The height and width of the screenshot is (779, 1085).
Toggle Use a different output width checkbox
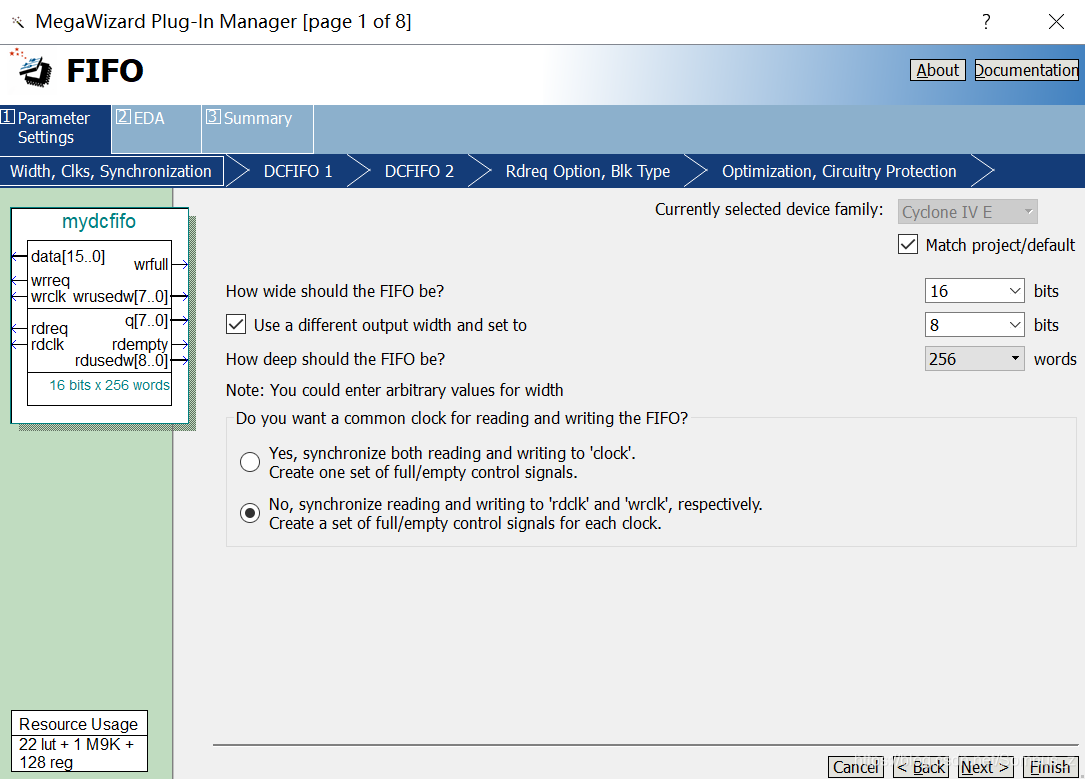[236, 324]
